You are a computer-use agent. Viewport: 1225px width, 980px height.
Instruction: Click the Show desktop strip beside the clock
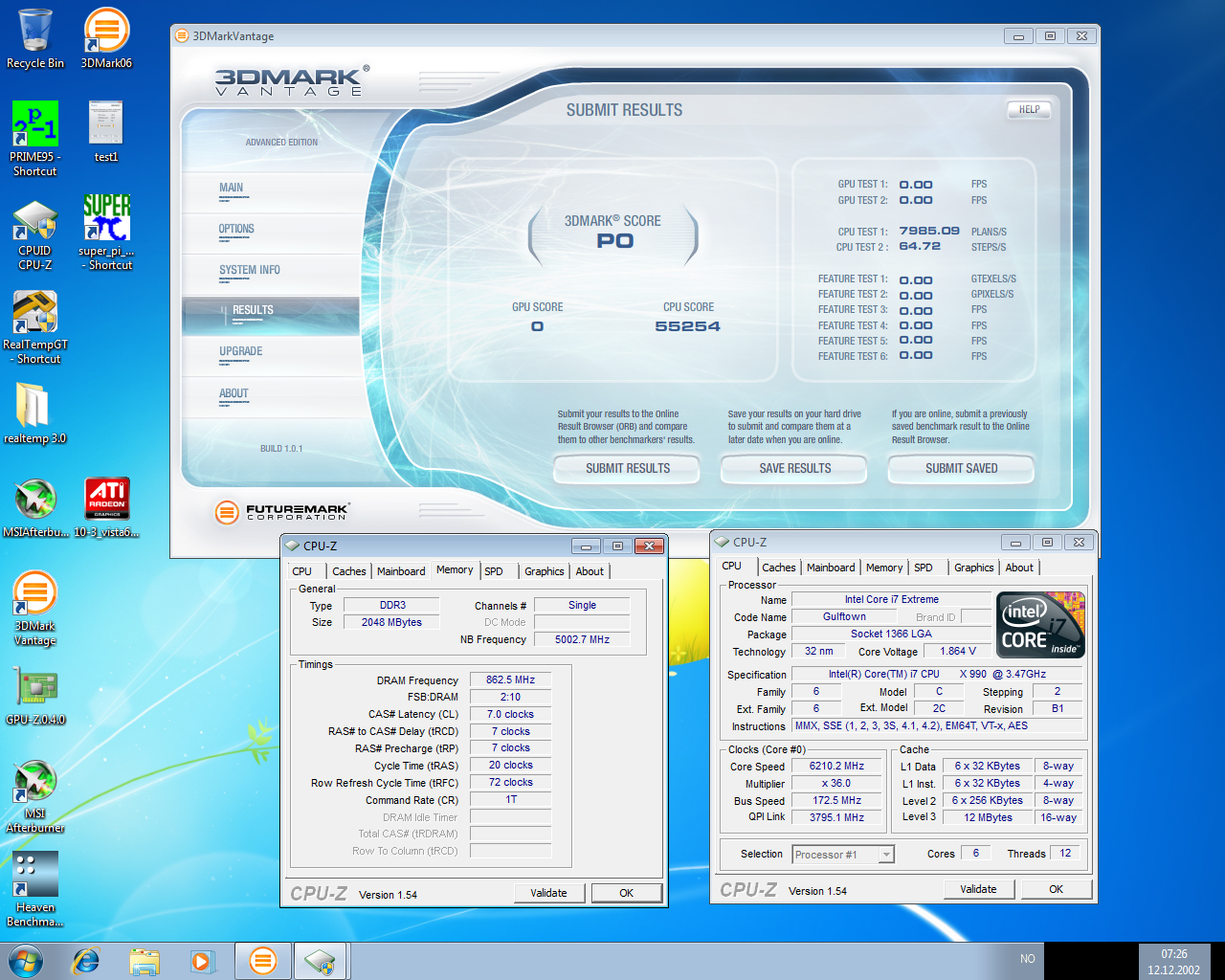click(1217, 962)
